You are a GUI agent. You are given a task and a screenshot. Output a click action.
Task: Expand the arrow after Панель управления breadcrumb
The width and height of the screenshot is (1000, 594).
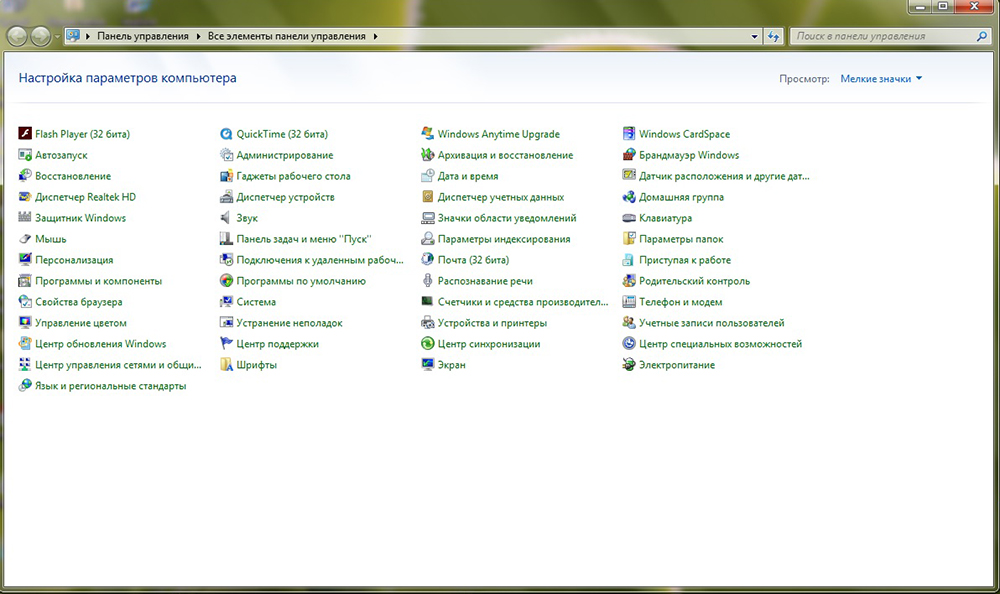(x=198, y=36)
